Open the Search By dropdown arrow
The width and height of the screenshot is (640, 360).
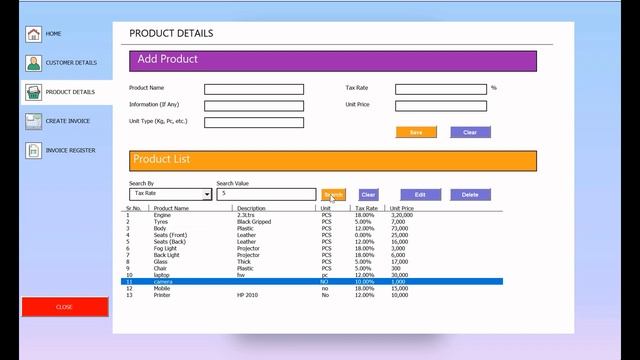pyautogui.click(x=207, y=194)
